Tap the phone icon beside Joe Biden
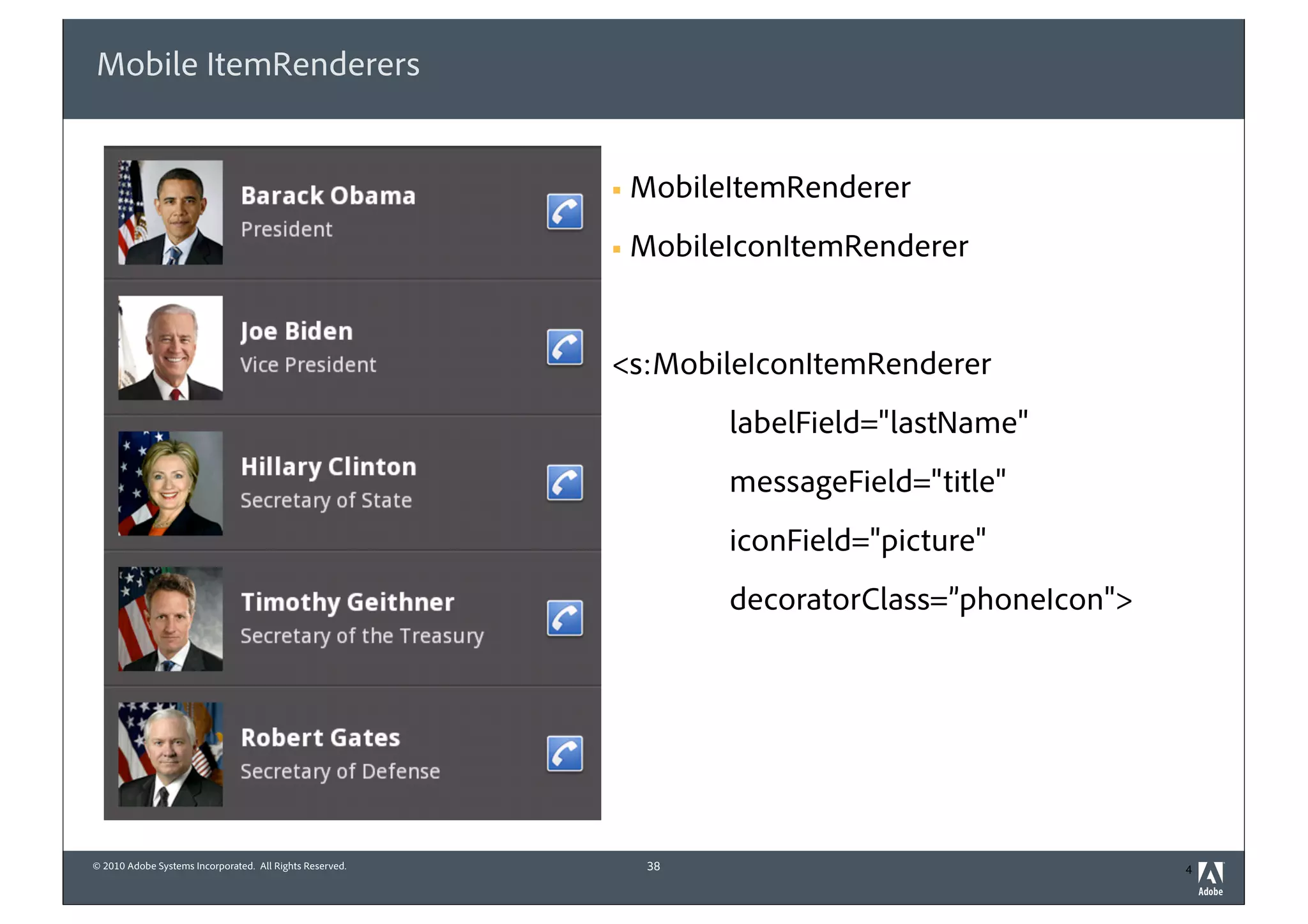This screenshot has width=1308, height=924. [565, 347]
